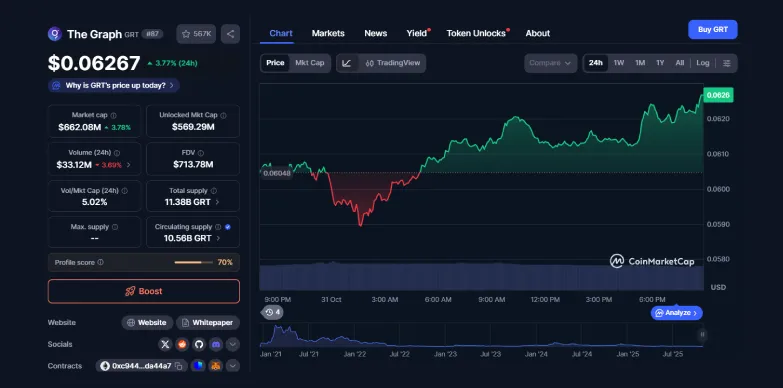This screenshot has width=783, height=388.
Task: Click the MetaMask fox icon
Action: (x=216, y=366)
